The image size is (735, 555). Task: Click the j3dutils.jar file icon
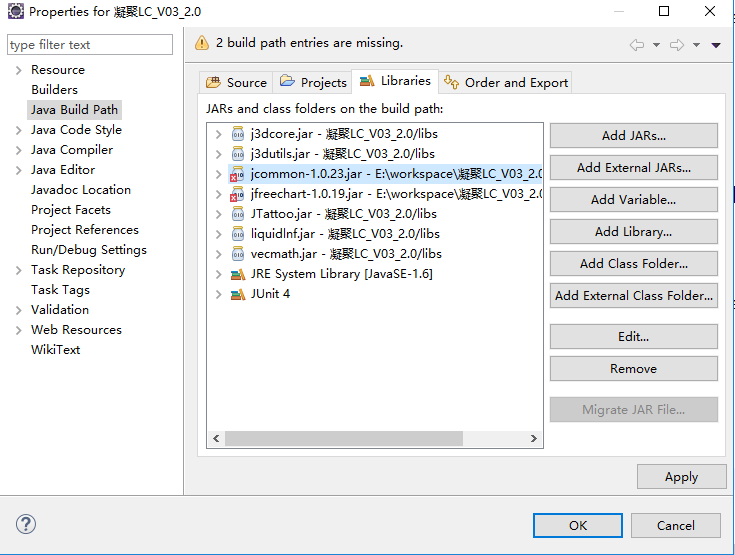(238, 154)
